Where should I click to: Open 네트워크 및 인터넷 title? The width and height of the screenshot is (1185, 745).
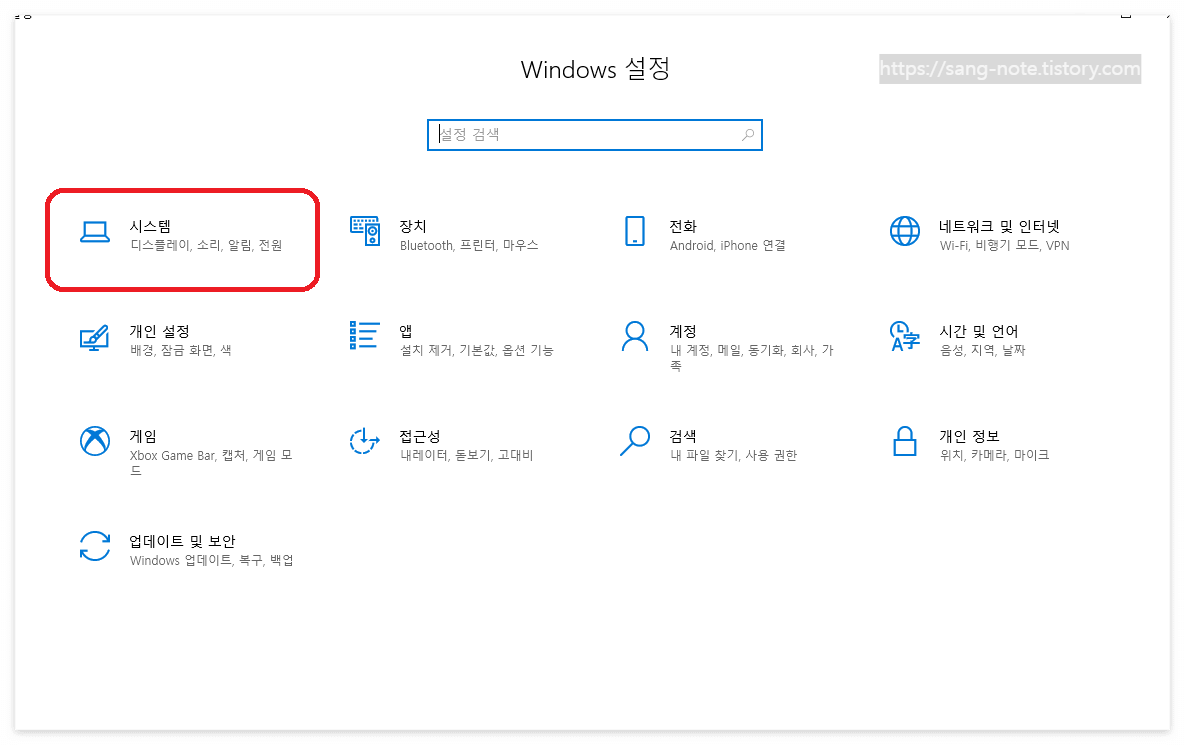click(x=999, y=226)
